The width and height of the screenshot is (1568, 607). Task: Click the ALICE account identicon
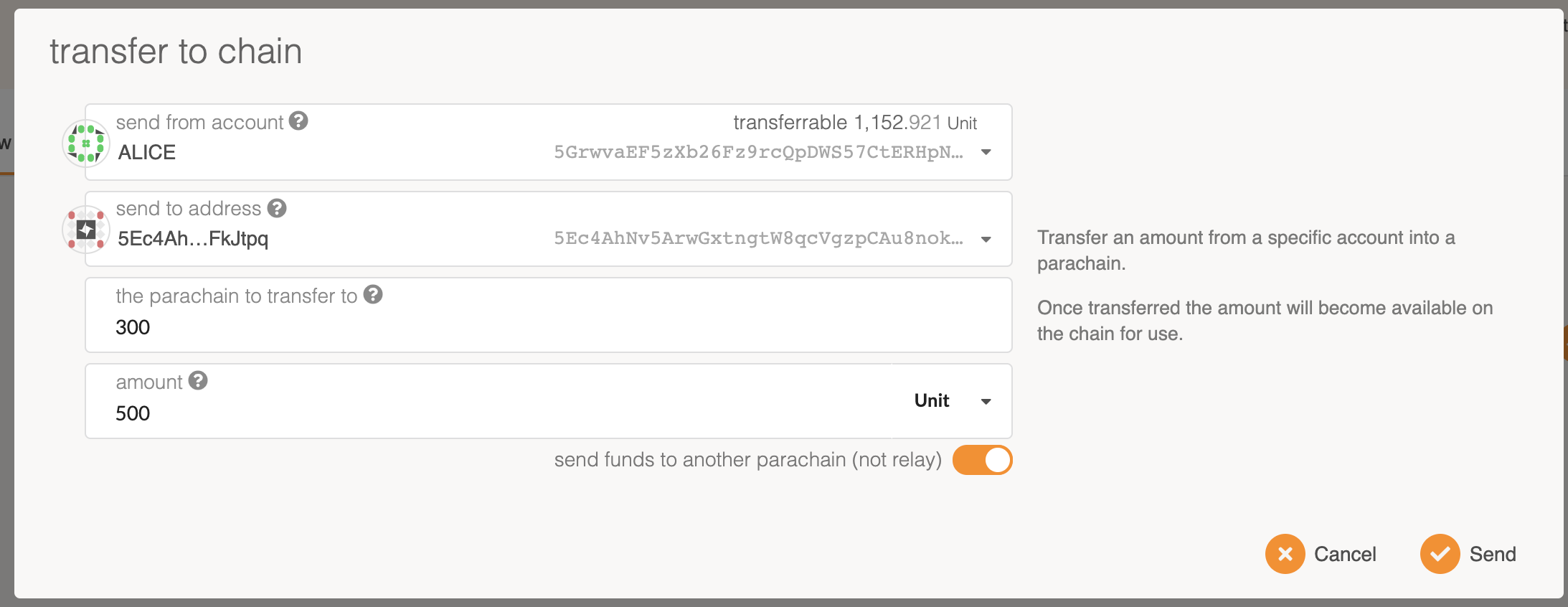[86, 143]
